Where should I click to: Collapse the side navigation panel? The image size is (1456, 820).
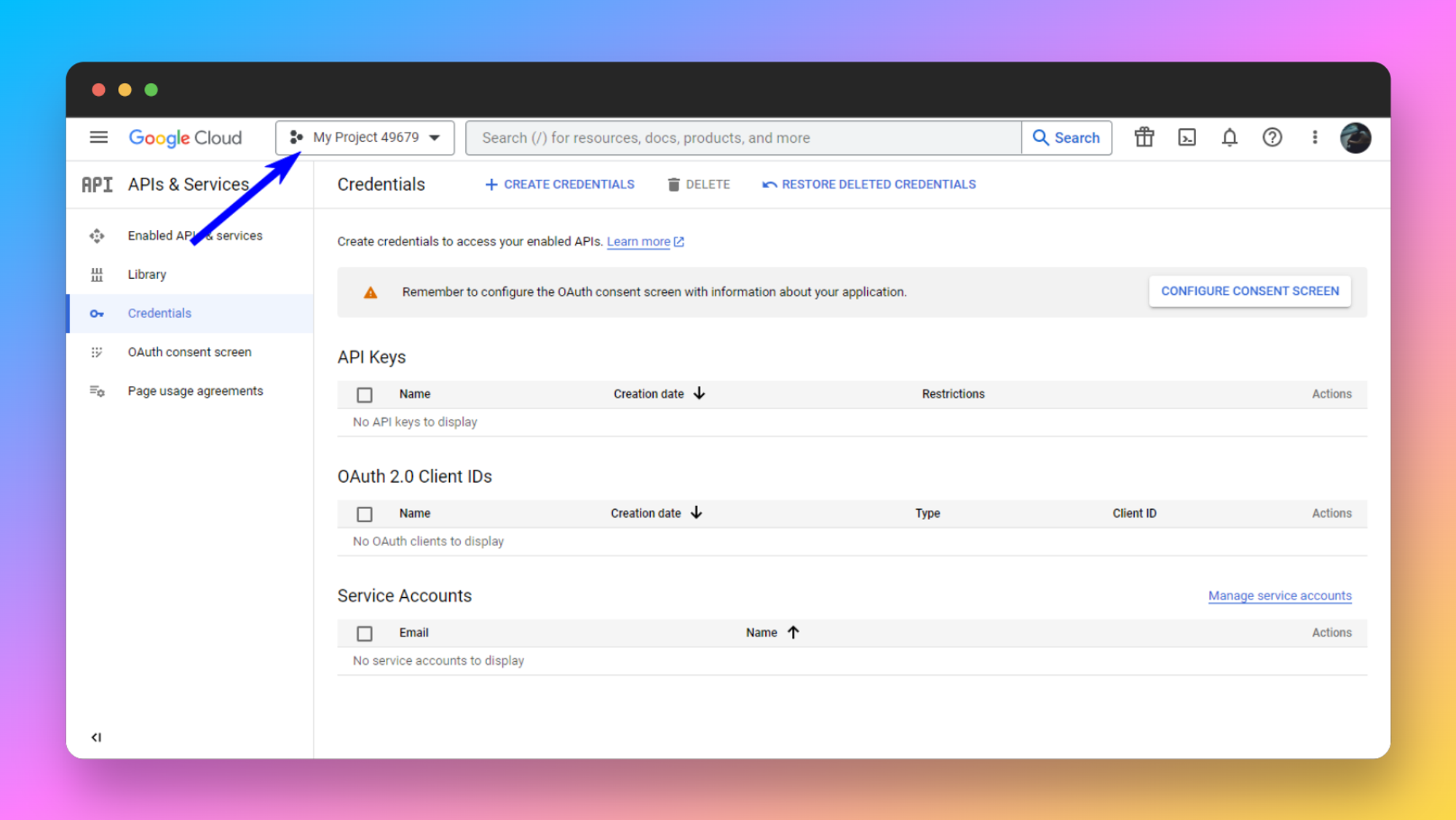(x=95, y=736)
